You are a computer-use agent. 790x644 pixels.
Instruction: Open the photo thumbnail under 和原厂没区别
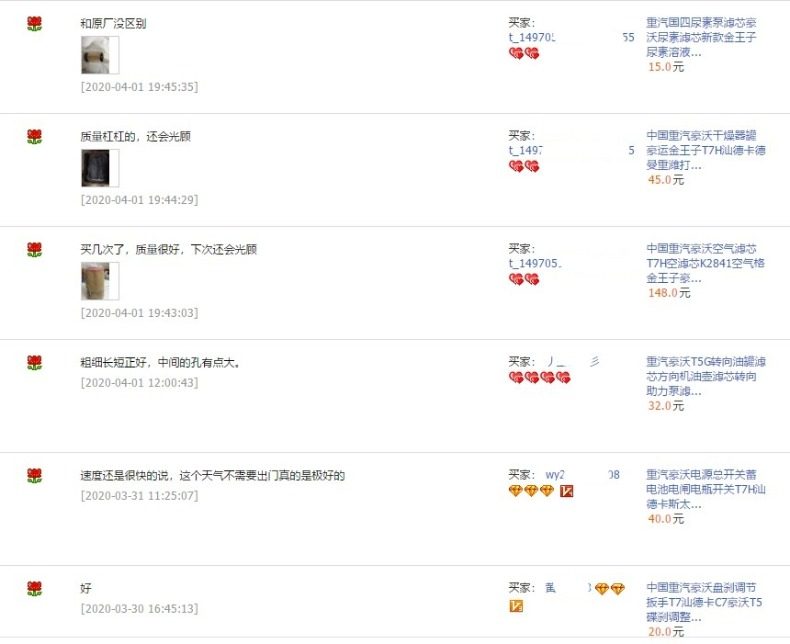100,55
